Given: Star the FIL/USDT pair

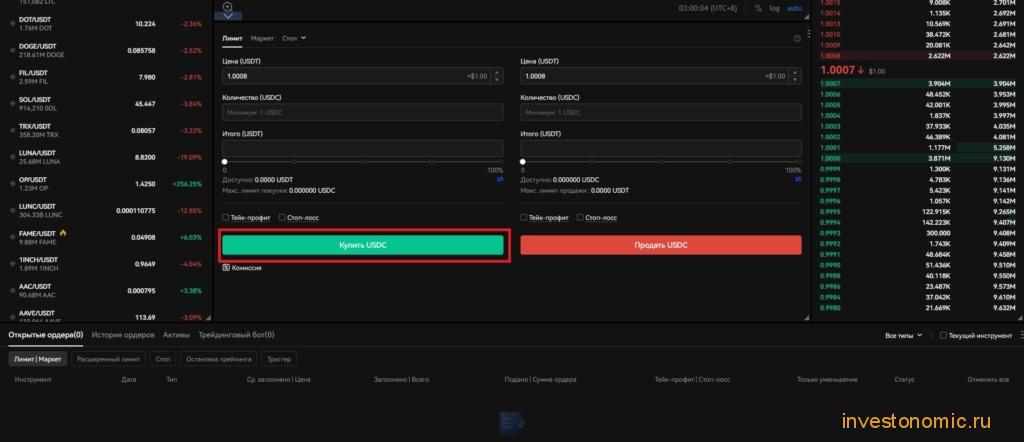Looking at the screenshot, I should [12, 77].
